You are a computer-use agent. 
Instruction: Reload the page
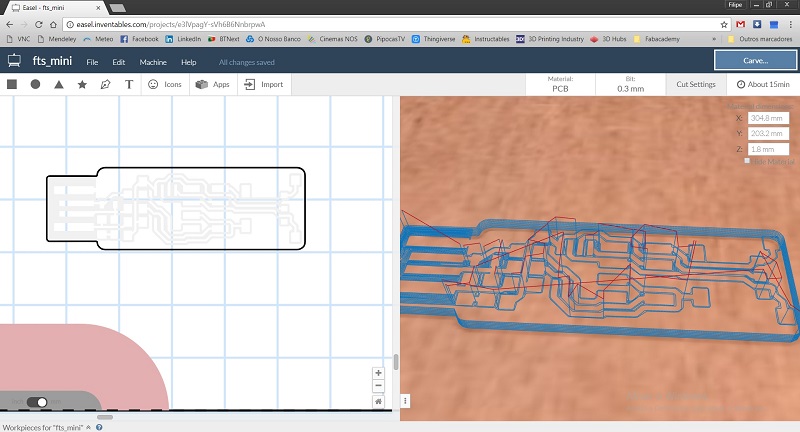[39, 24]
